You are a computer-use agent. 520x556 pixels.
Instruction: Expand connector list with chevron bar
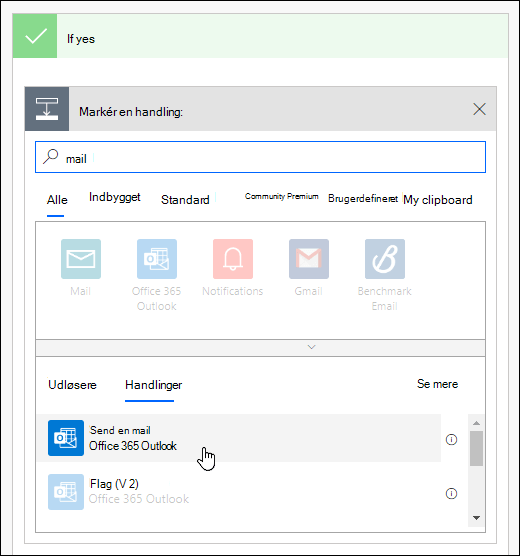pos(260,348)
